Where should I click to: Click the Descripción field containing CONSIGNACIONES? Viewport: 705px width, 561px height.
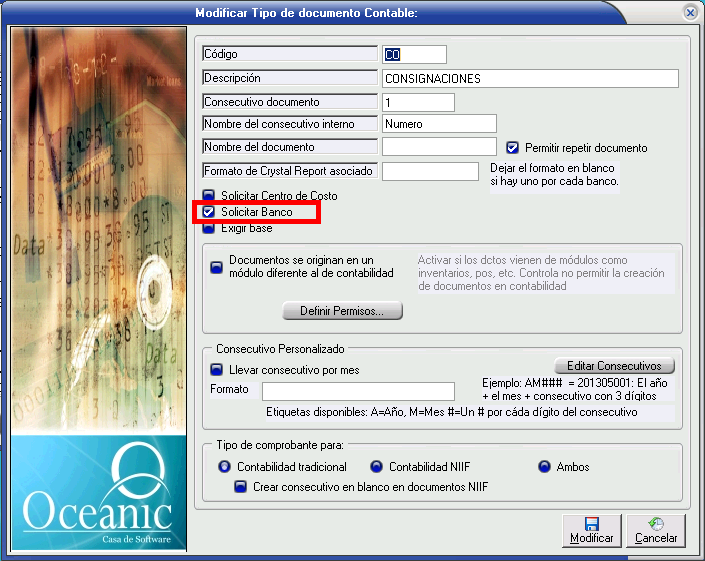(530, 78)
